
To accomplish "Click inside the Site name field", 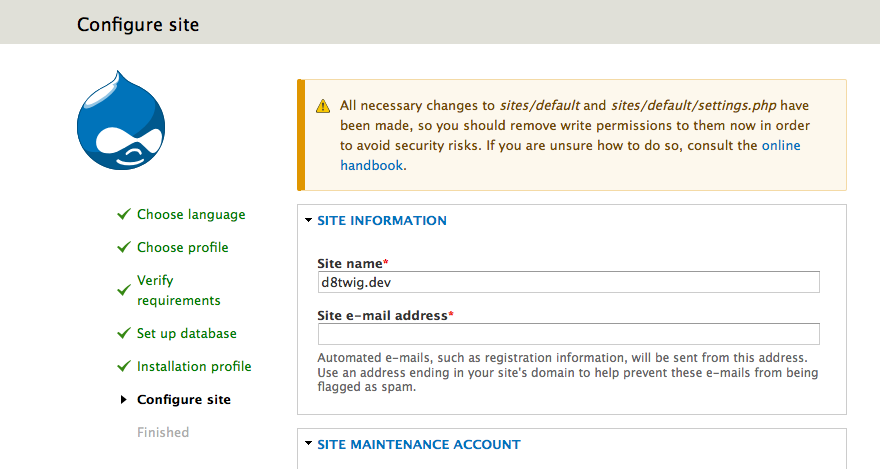I will pos(569,282).
